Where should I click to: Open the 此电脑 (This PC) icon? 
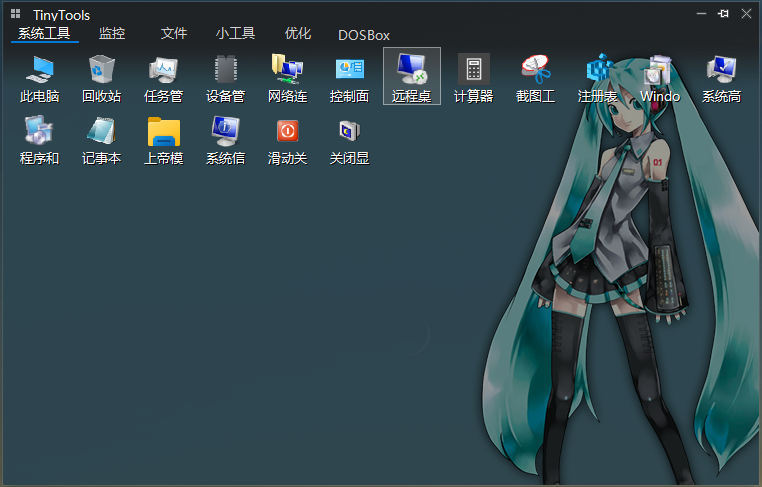pos(39,76)
